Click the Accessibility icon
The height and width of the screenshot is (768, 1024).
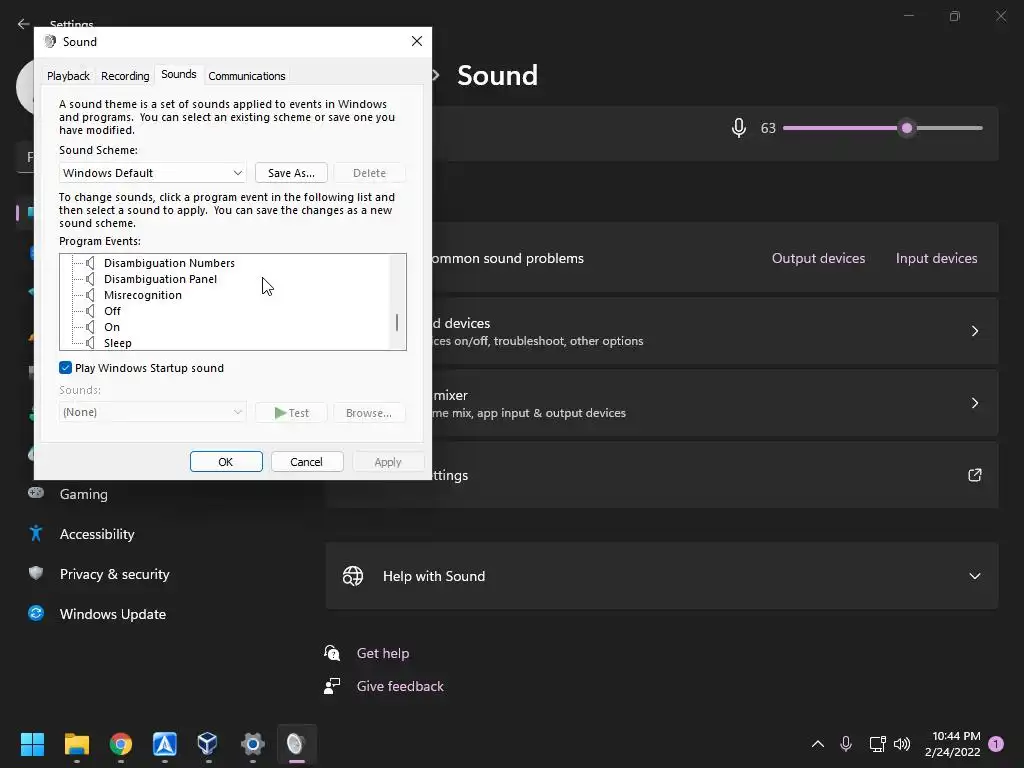pyautogui.click(x=36, y=534)
